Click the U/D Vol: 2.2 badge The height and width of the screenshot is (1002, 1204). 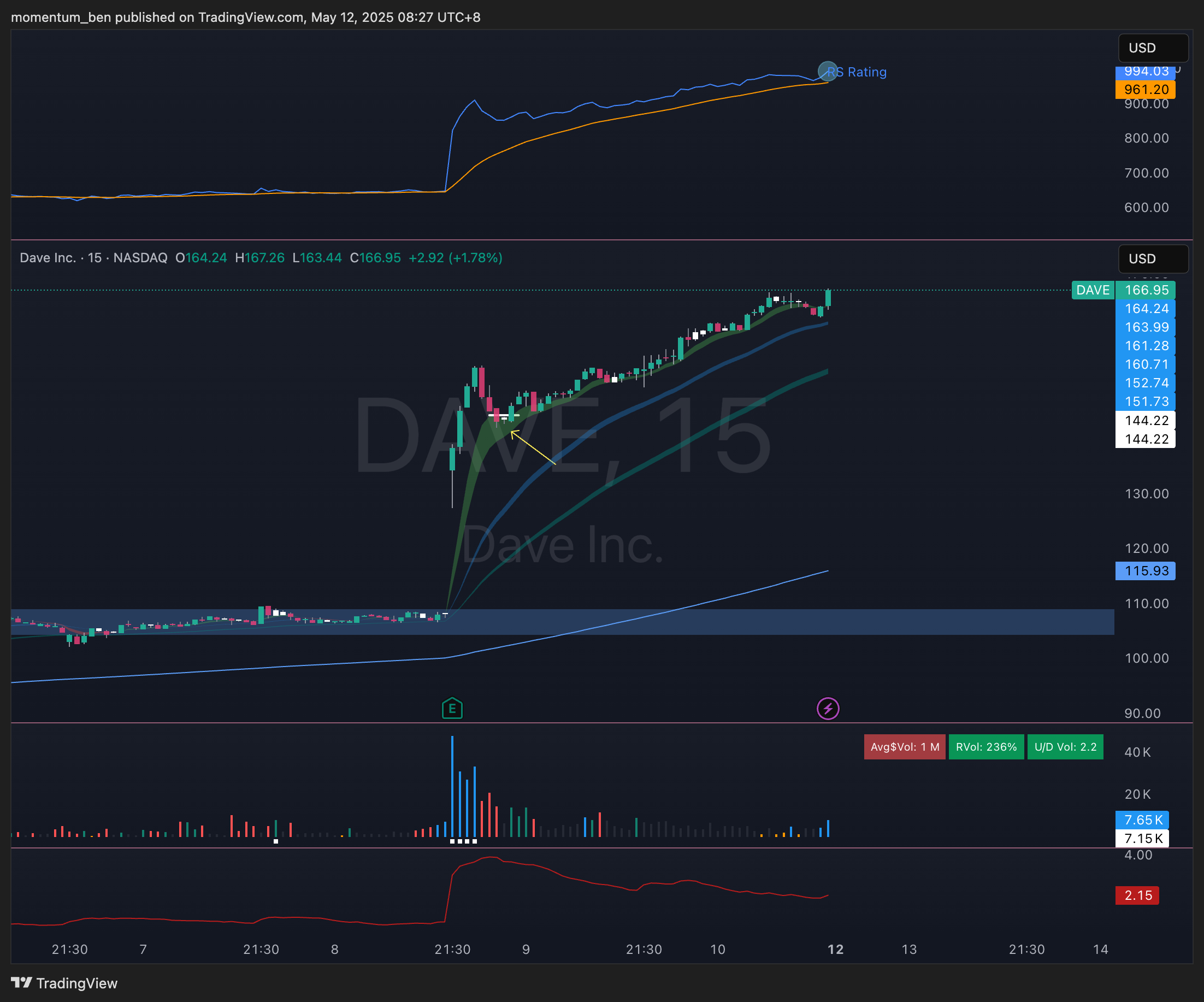1065,747
